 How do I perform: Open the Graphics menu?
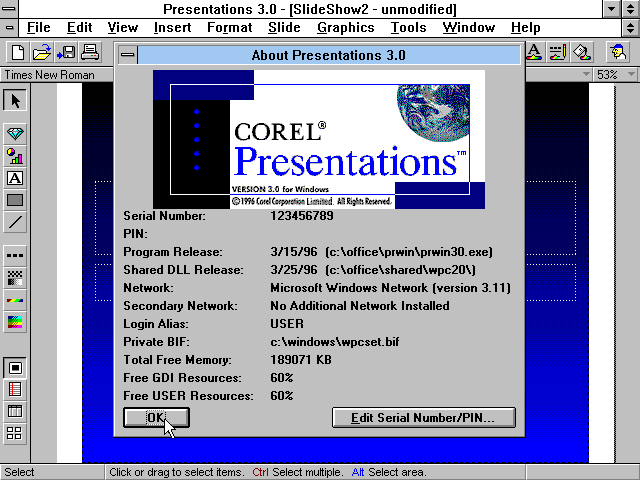pyautogui.click(x=345, y=27)
